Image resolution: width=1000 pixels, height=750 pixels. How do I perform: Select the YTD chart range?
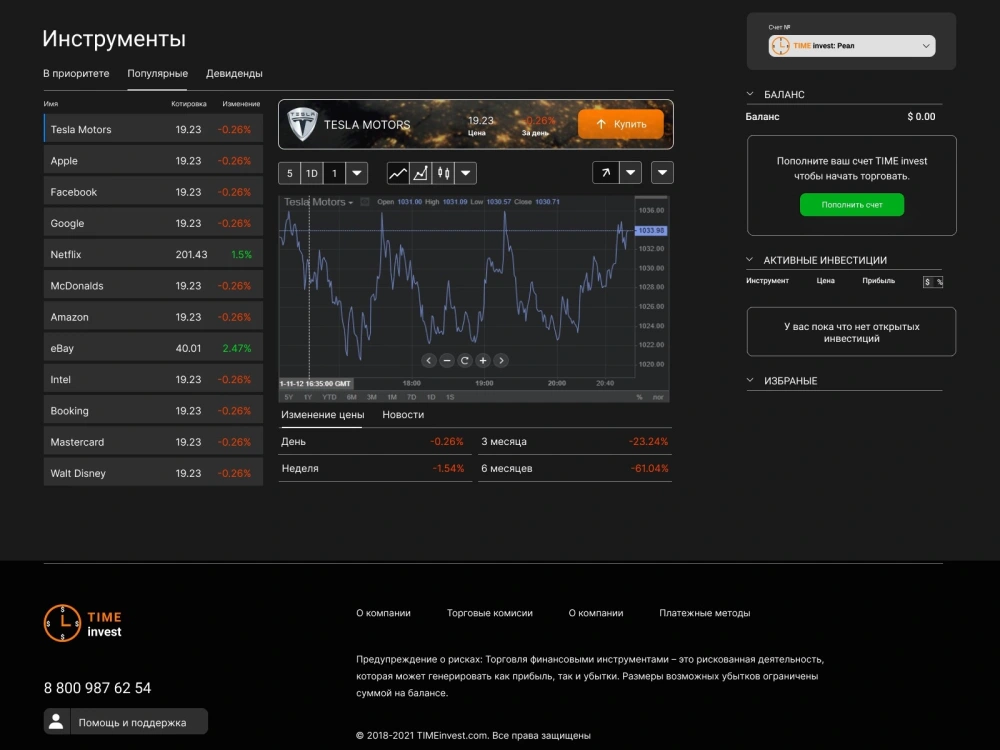(329, 397)
